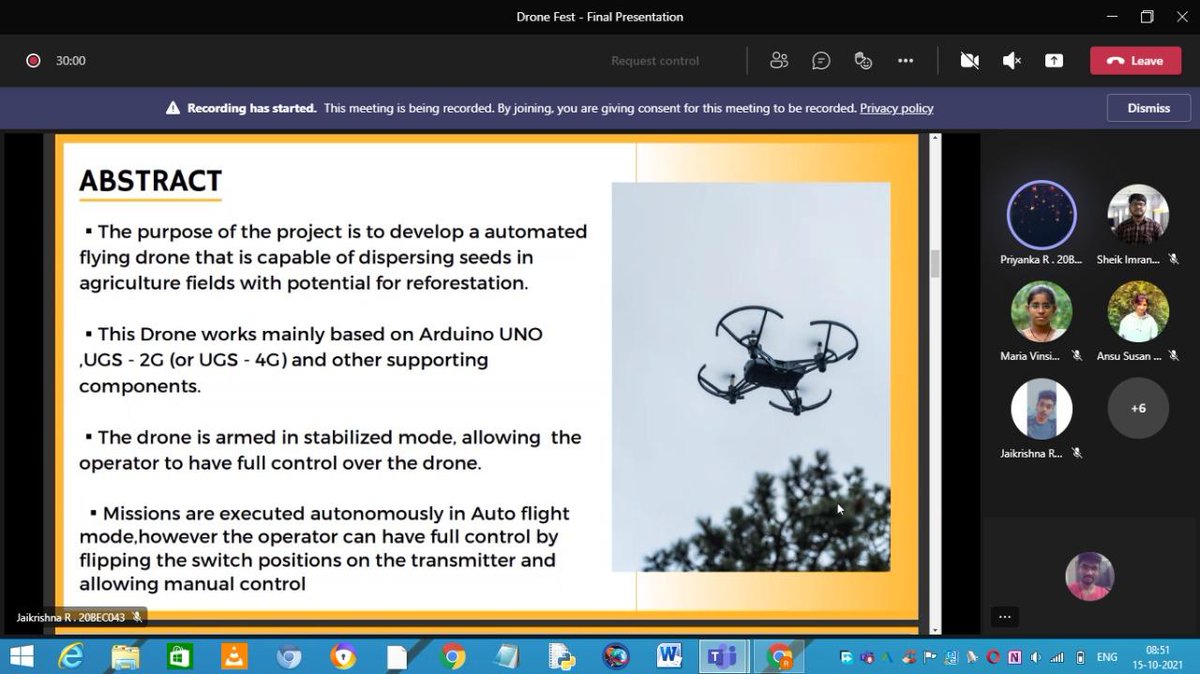The width and height of the screenshot is (1200, 674).
Task: Click the warning icon in the recording banner
Action: point(173,108)
